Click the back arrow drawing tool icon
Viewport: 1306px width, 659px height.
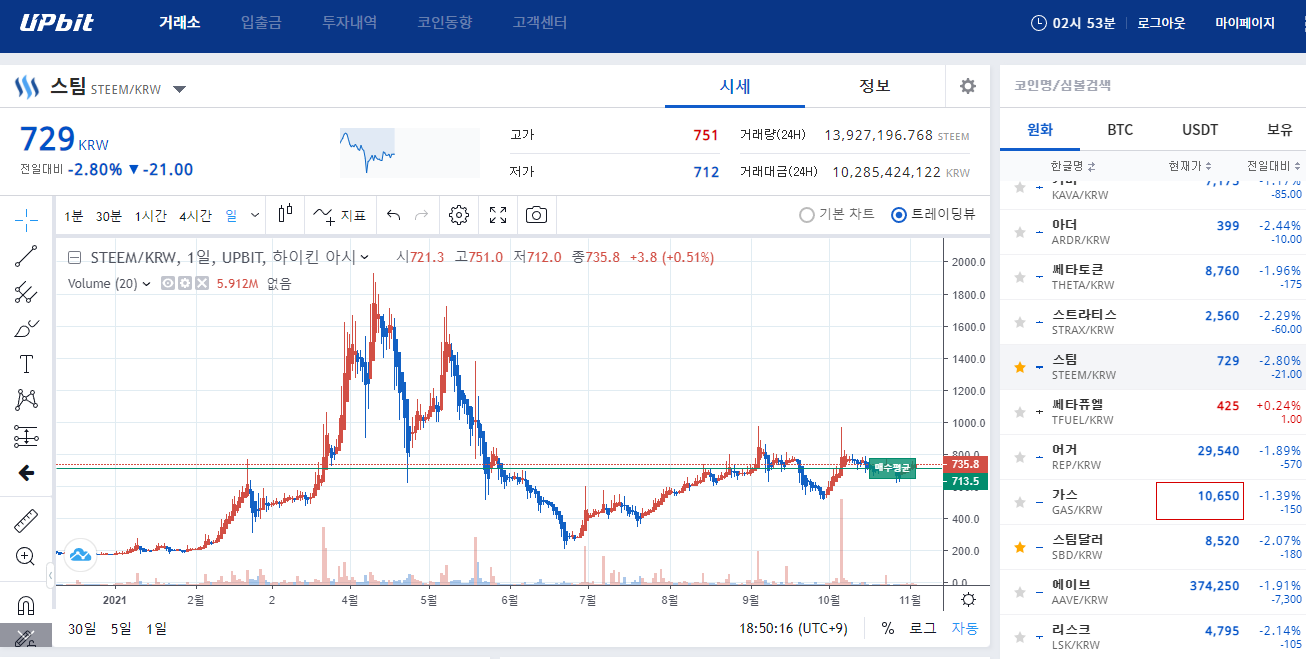[x=27, y=473]
